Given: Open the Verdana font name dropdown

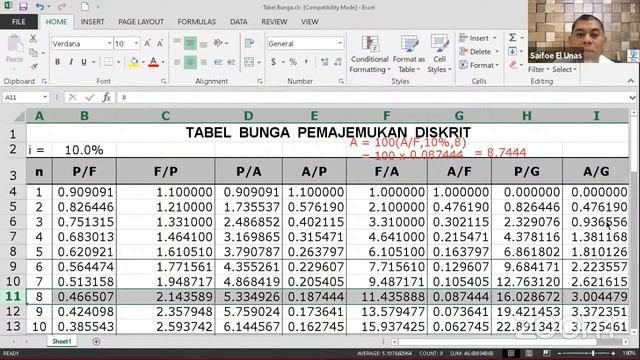Looking at the screenshot, I should click(x=109, y=43).
